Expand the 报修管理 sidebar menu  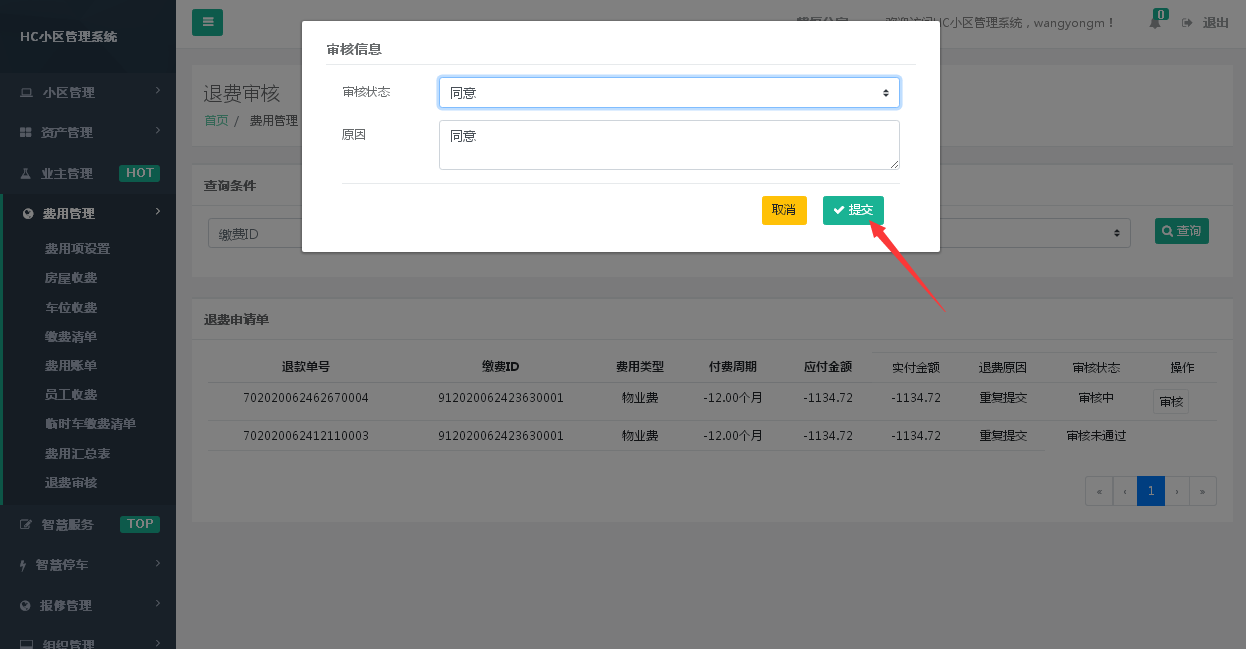88,605
